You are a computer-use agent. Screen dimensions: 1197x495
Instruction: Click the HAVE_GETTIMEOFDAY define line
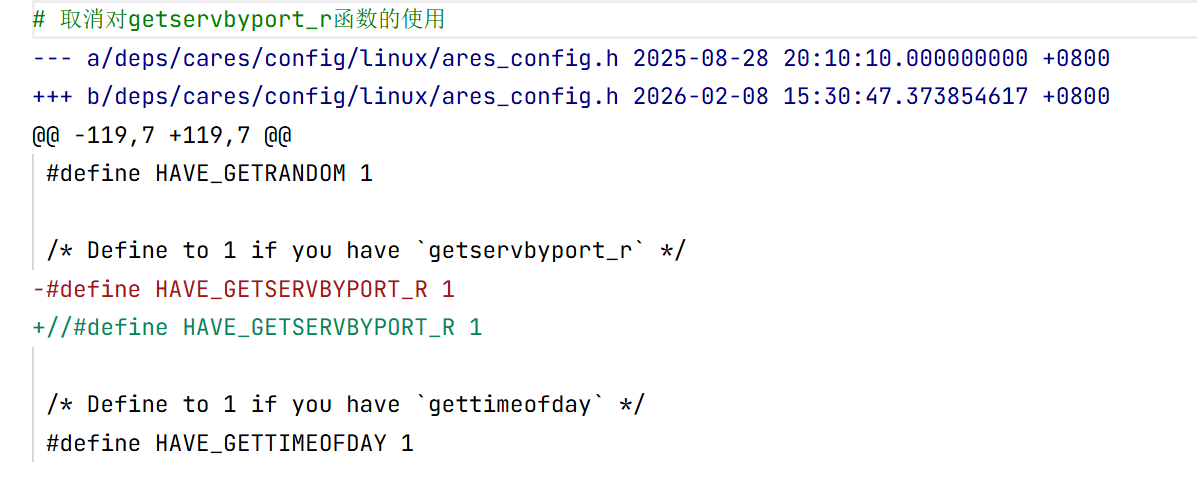pyautogui.click(x=230, y=443)
